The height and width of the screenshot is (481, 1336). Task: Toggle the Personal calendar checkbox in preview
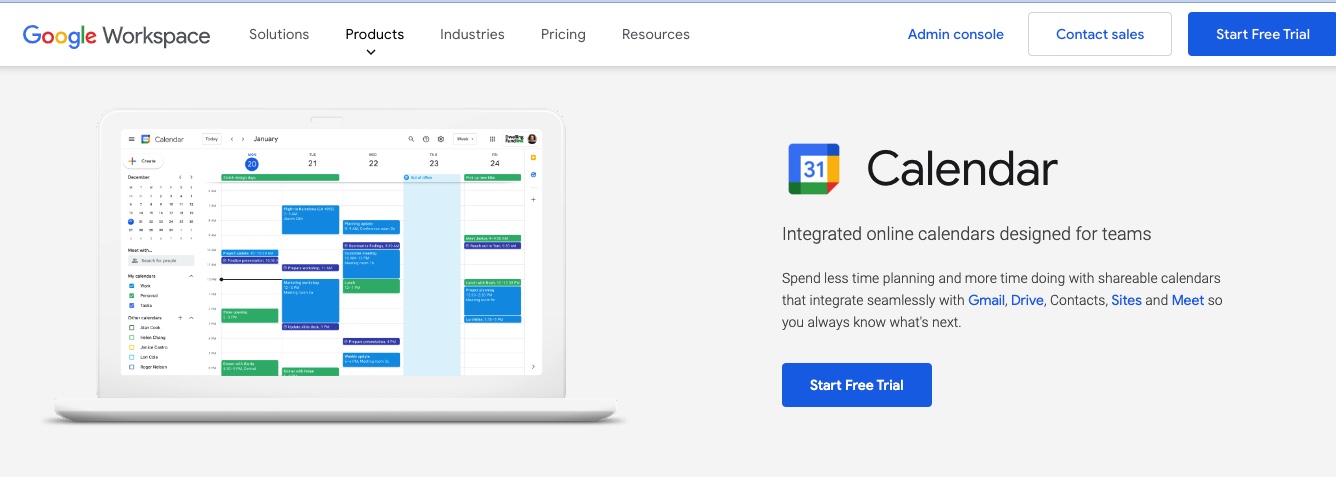point(131,296)
